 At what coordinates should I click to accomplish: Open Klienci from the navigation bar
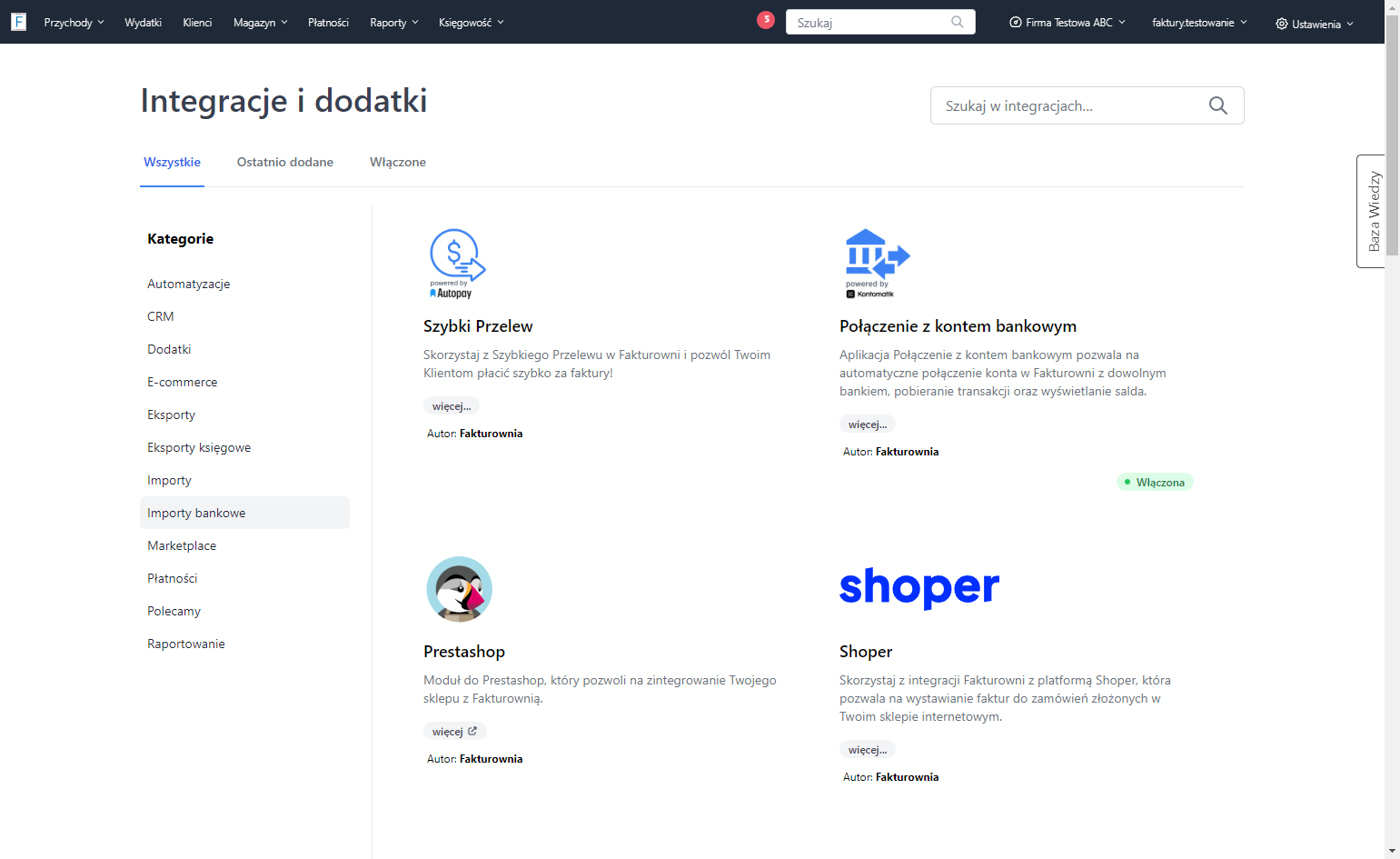pos(197,23)
